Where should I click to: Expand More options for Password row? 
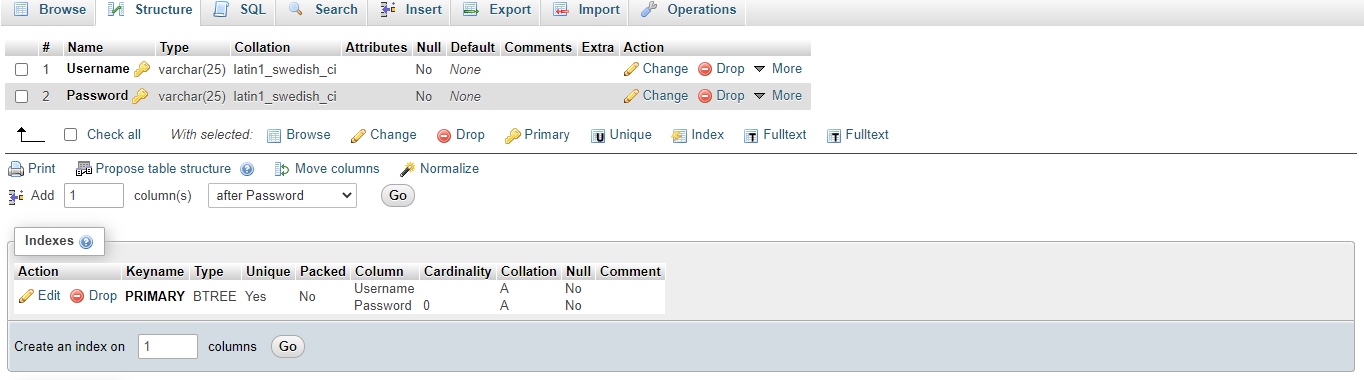pyautogui.click(x=777, y=96)
